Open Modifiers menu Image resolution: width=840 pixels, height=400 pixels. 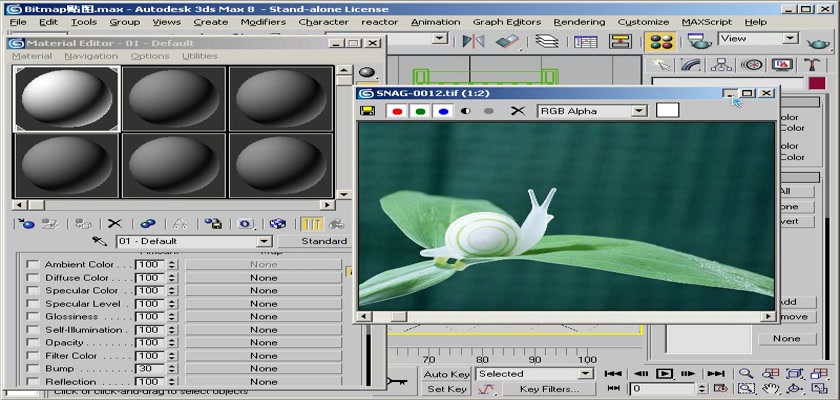click(x=263, y=22)
